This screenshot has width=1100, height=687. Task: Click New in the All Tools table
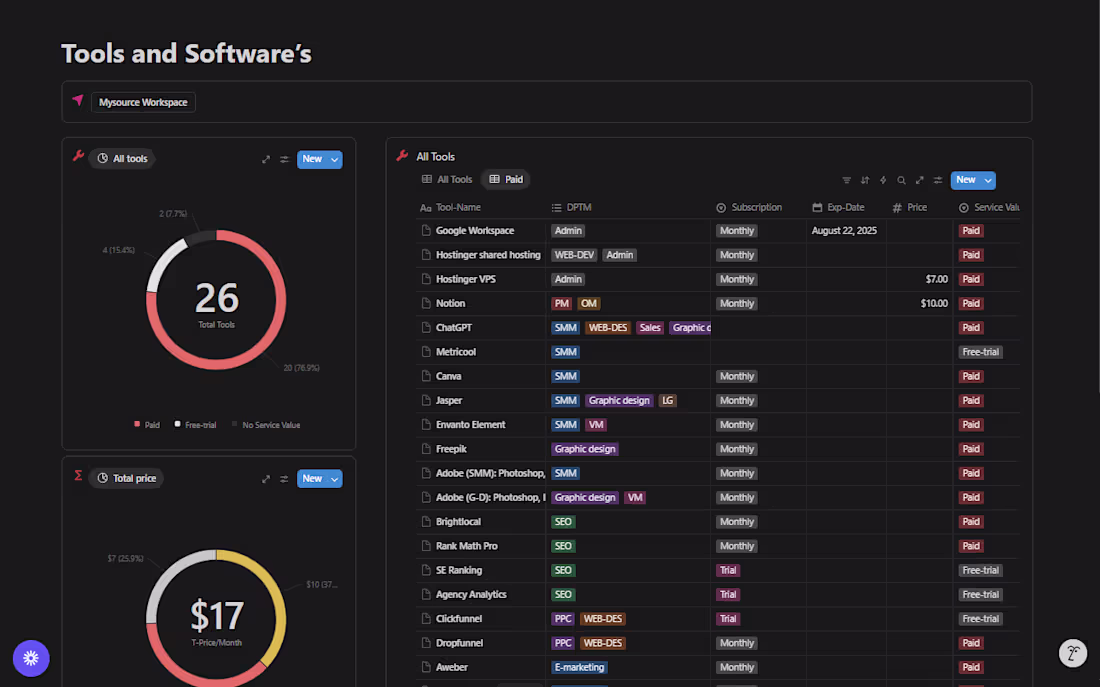pos(966,180)
